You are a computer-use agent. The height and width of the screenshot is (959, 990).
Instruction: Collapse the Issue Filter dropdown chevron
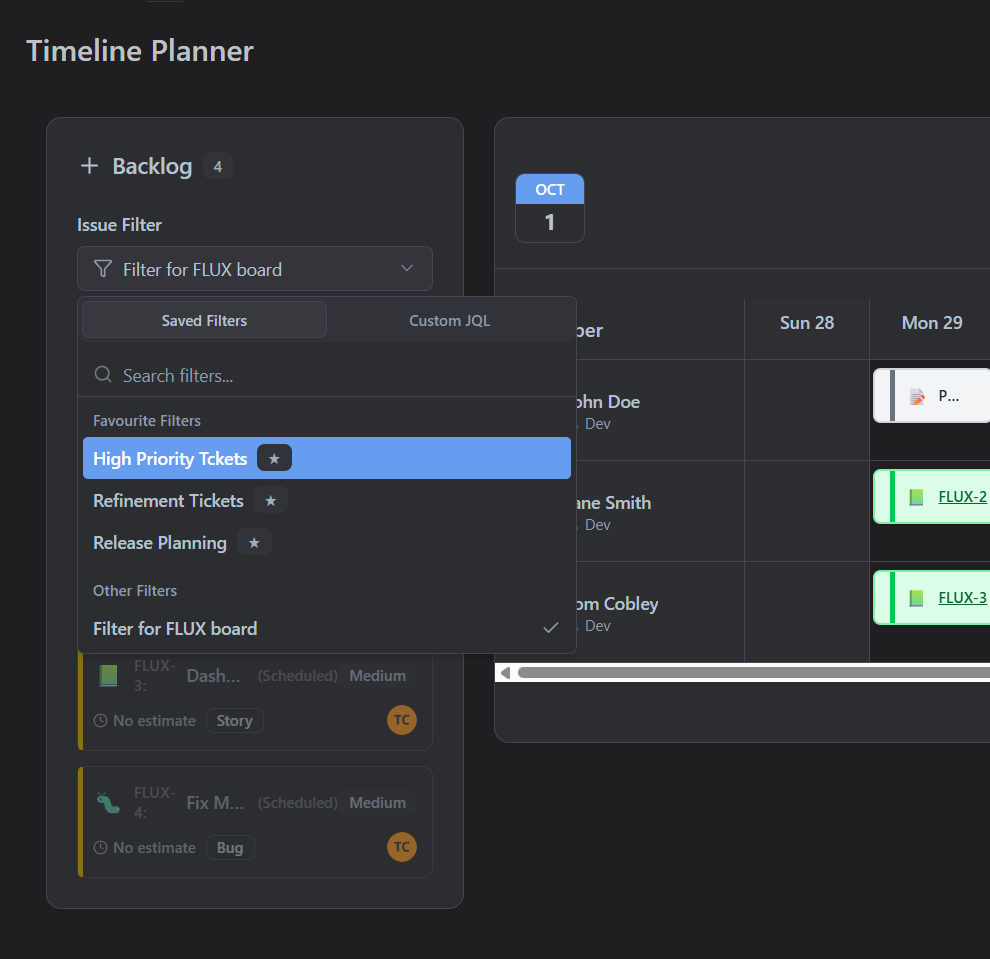(406, 269)
